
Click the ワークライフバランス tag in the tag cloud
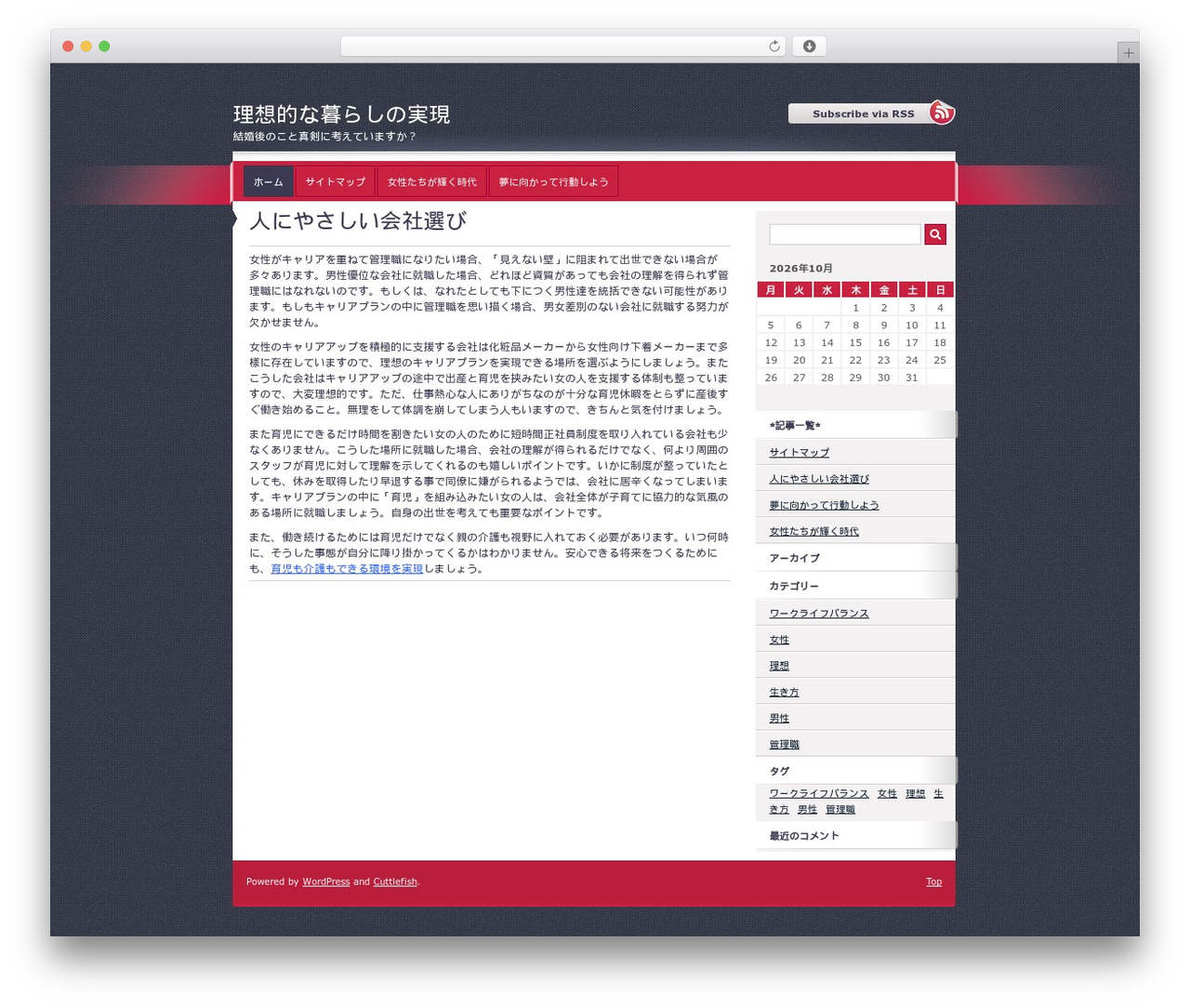(819, 794)
